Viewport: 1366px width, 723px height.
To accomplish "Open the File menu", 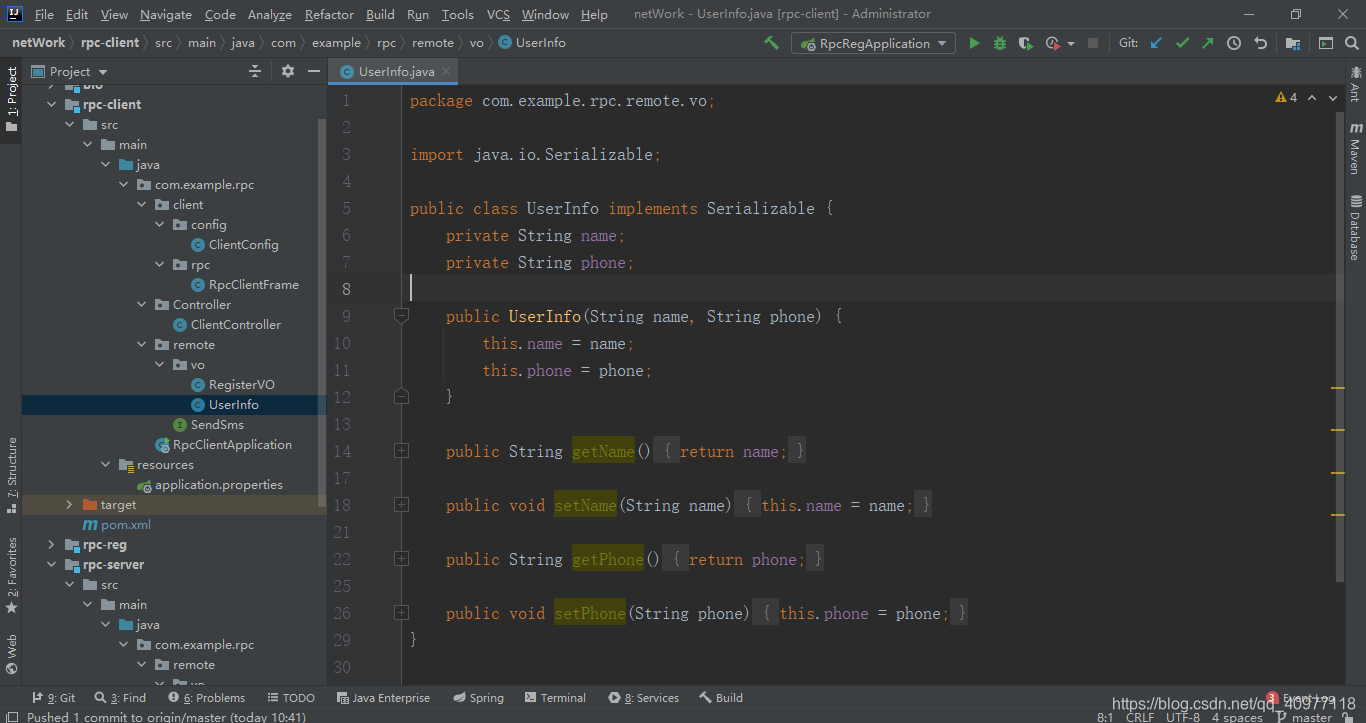I will 44,14.
